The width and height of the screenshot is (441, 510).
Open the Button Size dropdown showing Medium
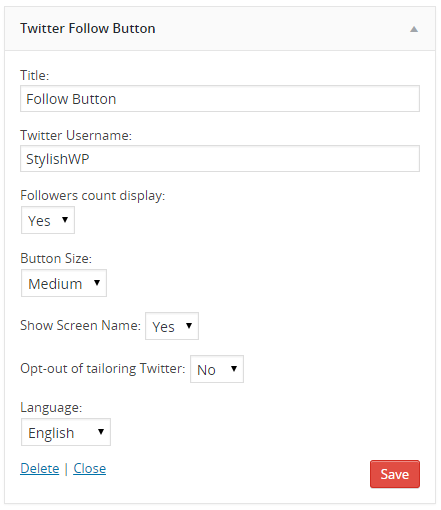click(x=64, y=283)
